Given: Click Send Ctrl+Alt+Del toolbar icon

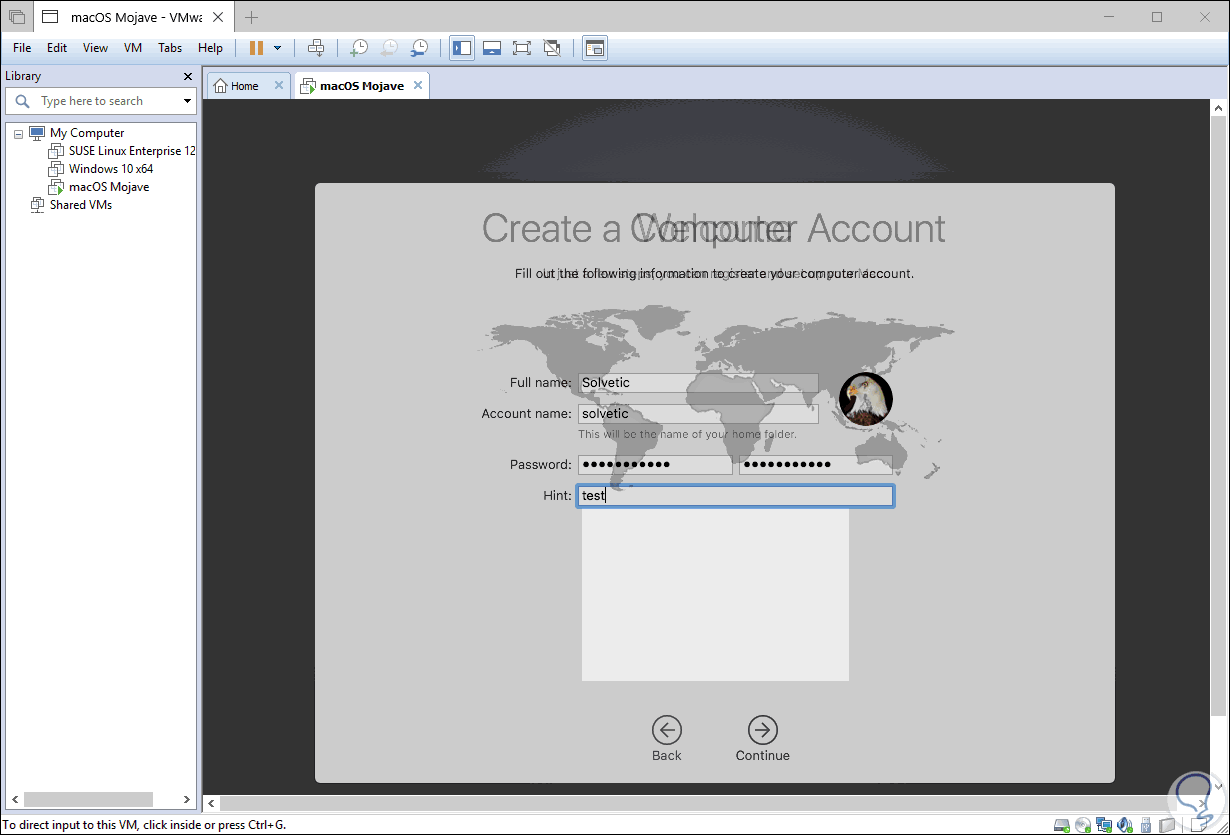Looking at the screenshot, I should (316, 48).
